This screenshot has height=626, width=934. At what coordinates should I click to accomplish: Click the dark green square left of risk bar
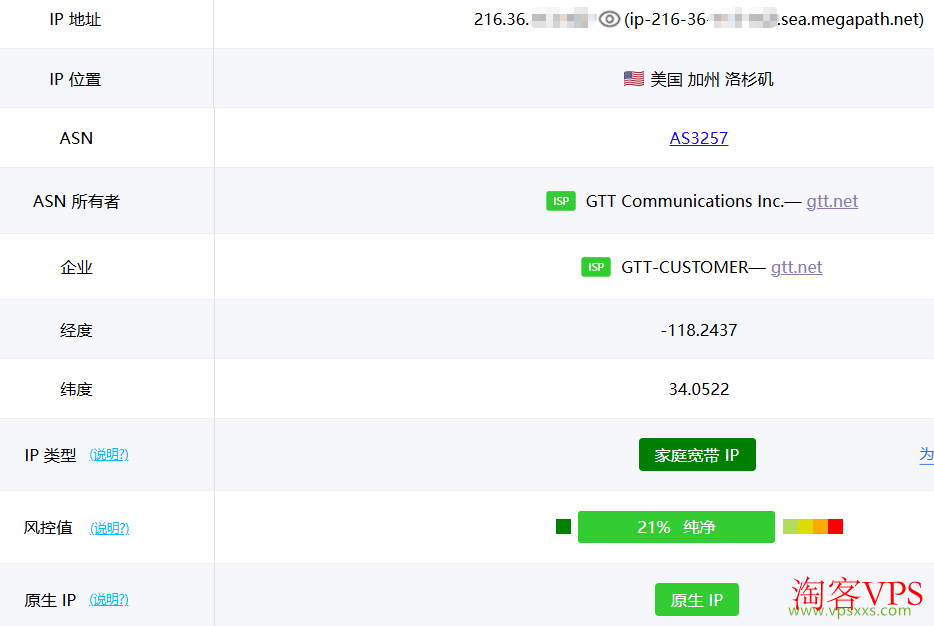coord(563,526)
